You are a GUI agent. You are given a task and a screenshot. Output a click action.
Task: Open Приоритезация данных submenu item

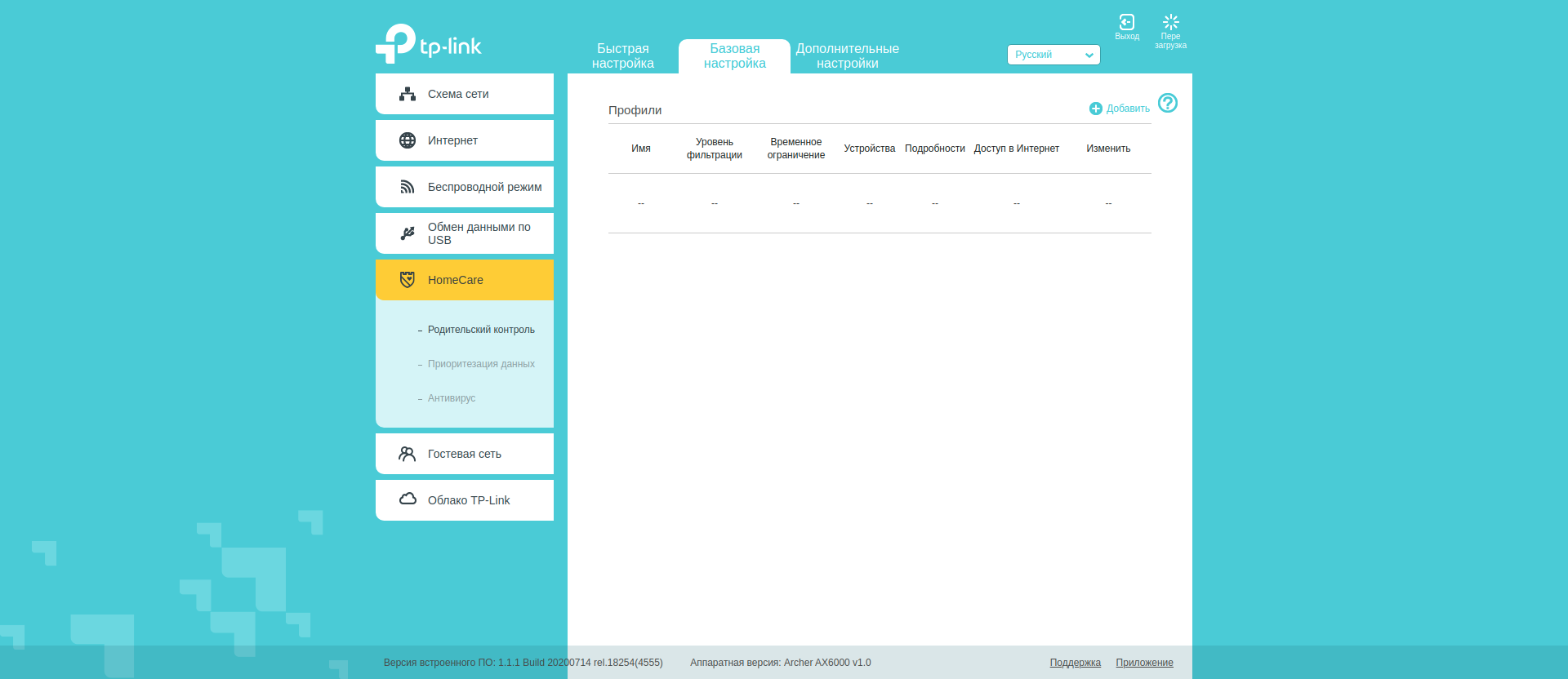click(x=481, y=364)
